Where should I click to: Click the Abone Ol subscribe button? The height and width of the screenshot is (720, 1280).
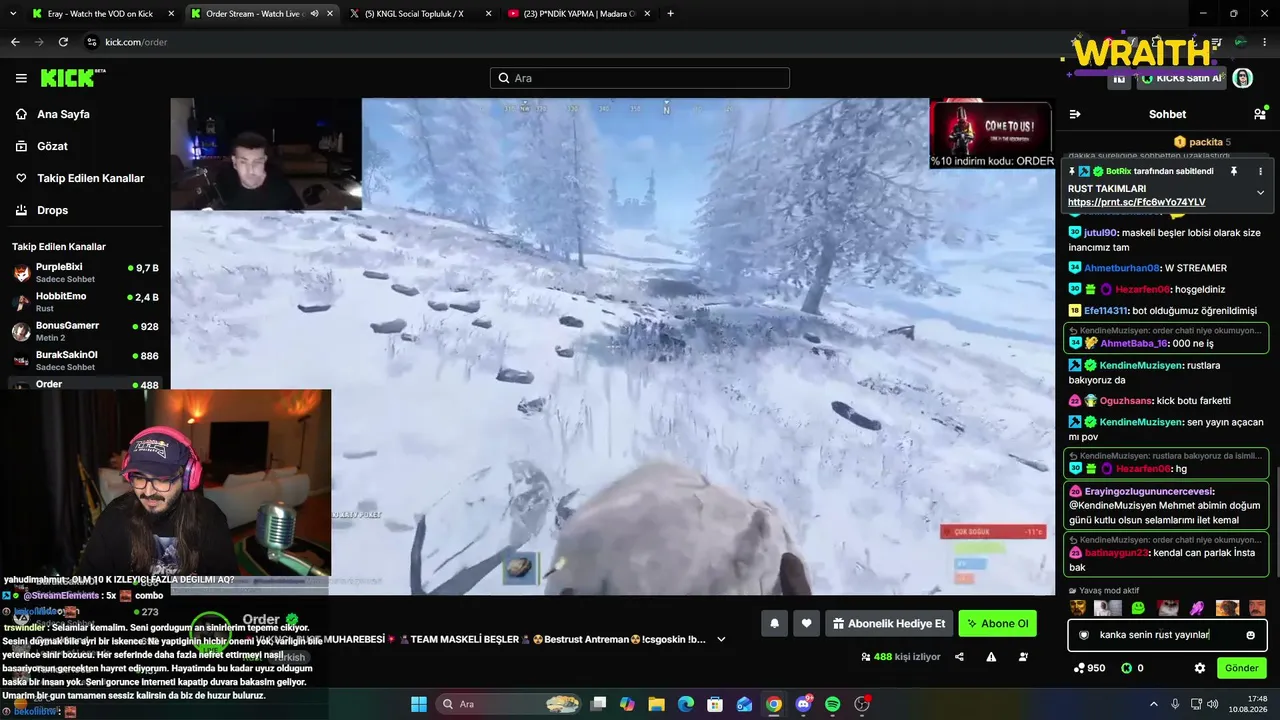point(997,624)
